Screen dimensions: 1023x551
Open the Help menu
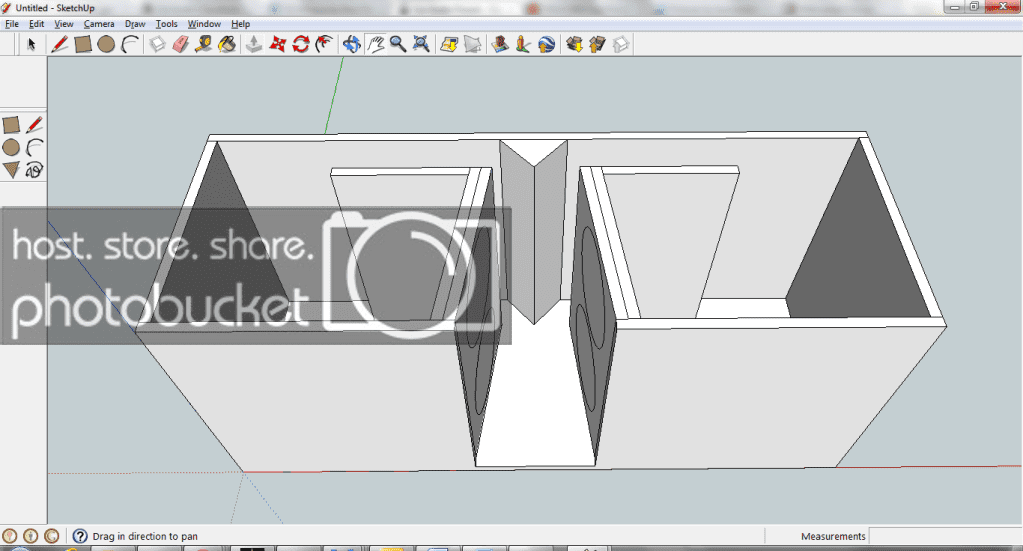pyautogui.click(x=240, y=23)
